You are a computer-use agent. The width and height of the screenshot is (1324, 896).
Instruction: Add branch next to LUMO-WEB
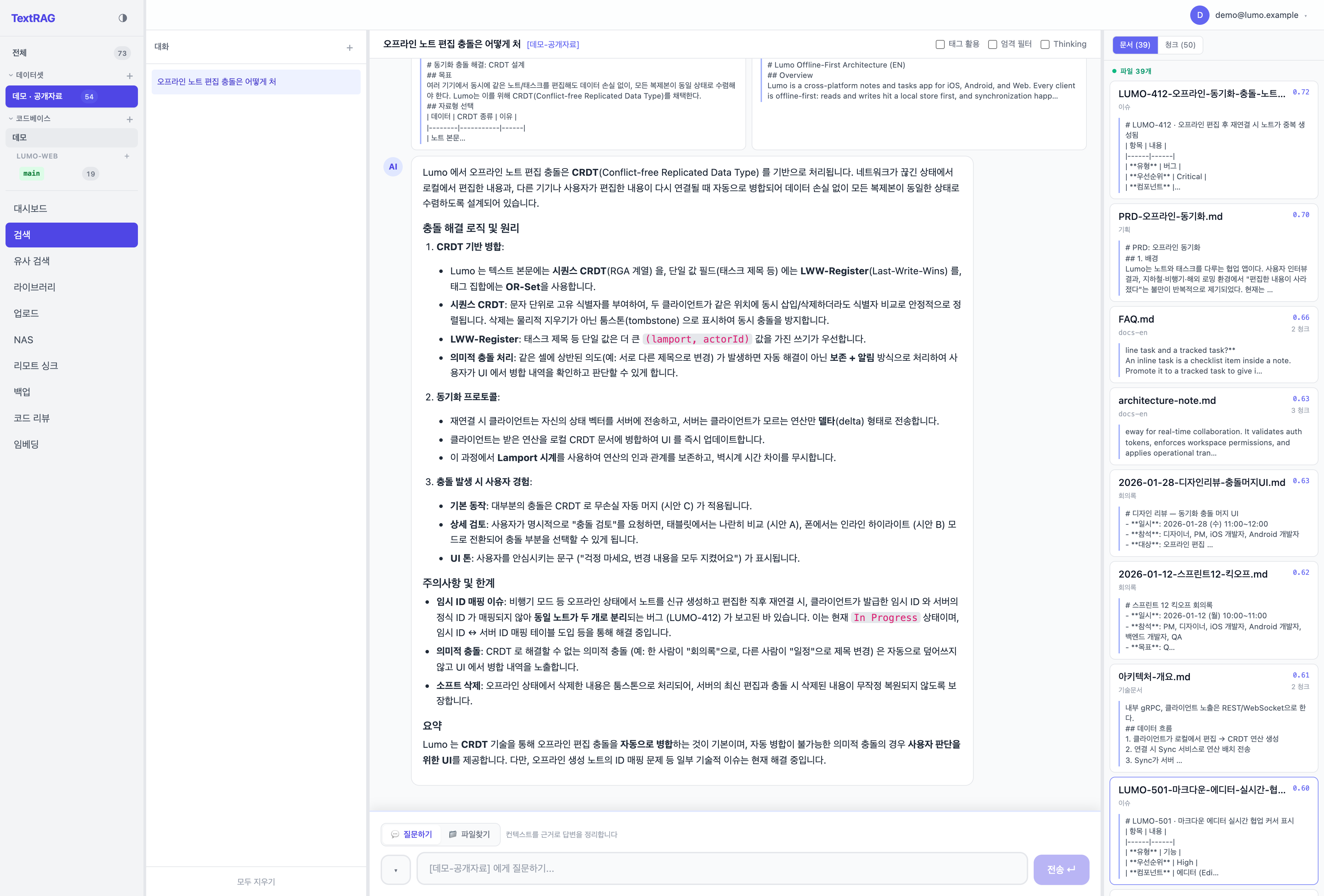[127, 156]
